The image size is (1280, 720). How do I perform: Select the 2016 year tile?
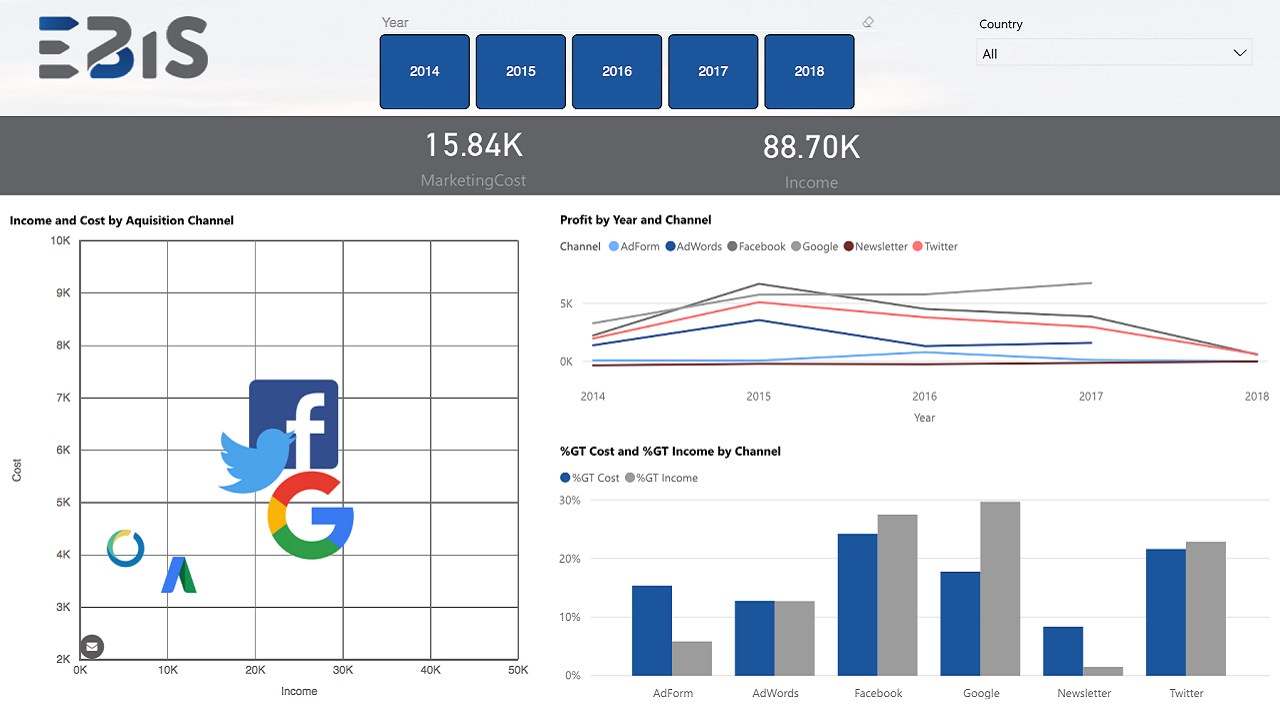coord(617,71)
